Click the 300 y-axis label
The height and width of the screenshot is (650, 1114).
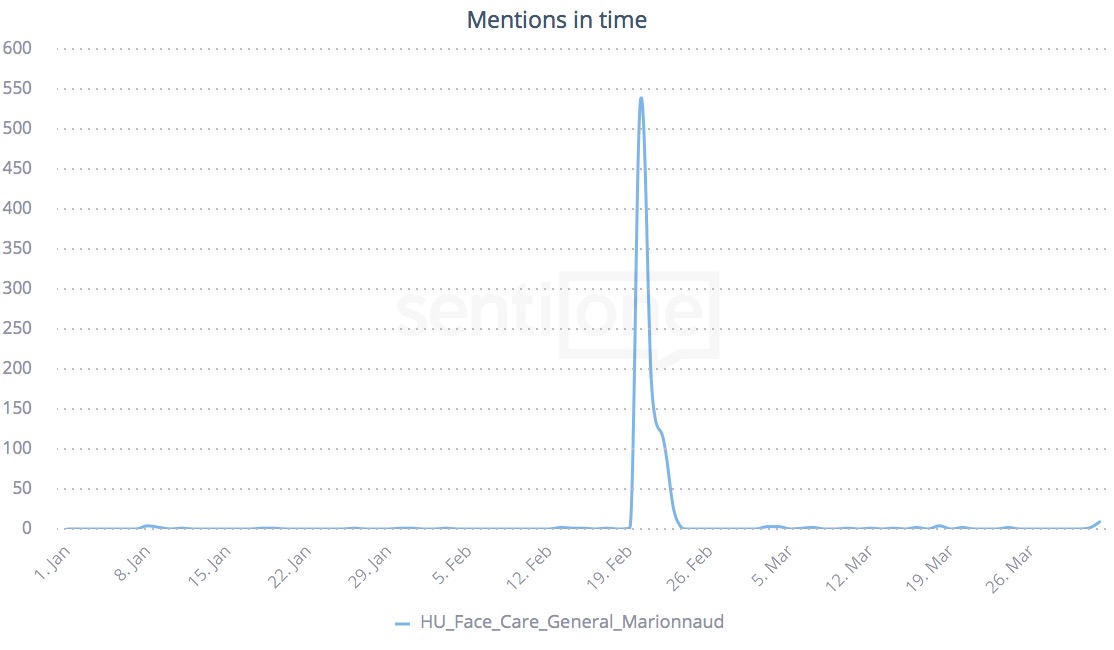pos(18,288)
